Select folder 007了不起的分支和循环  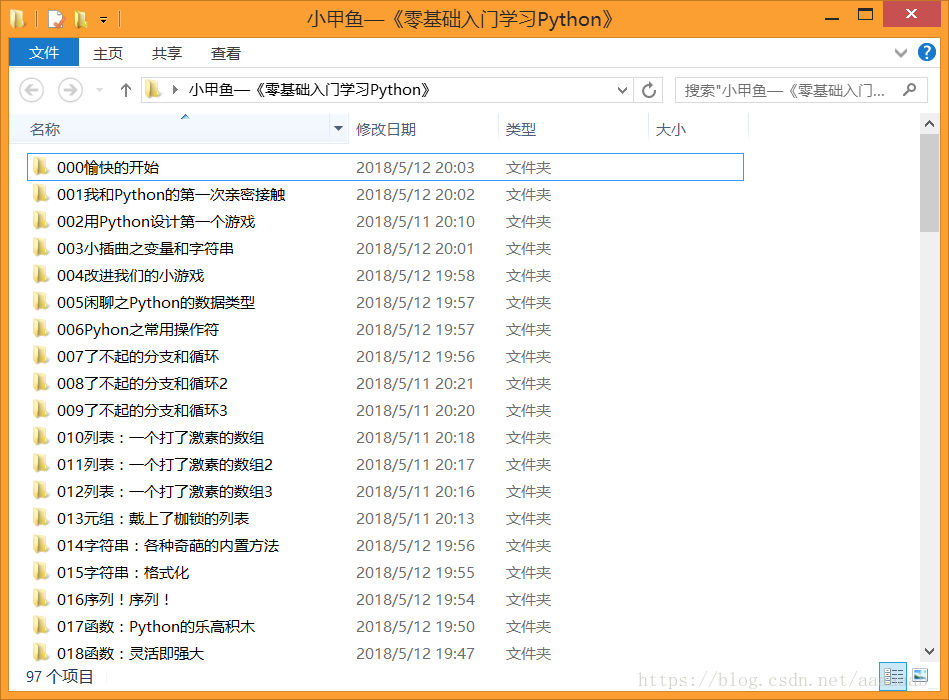385,356
